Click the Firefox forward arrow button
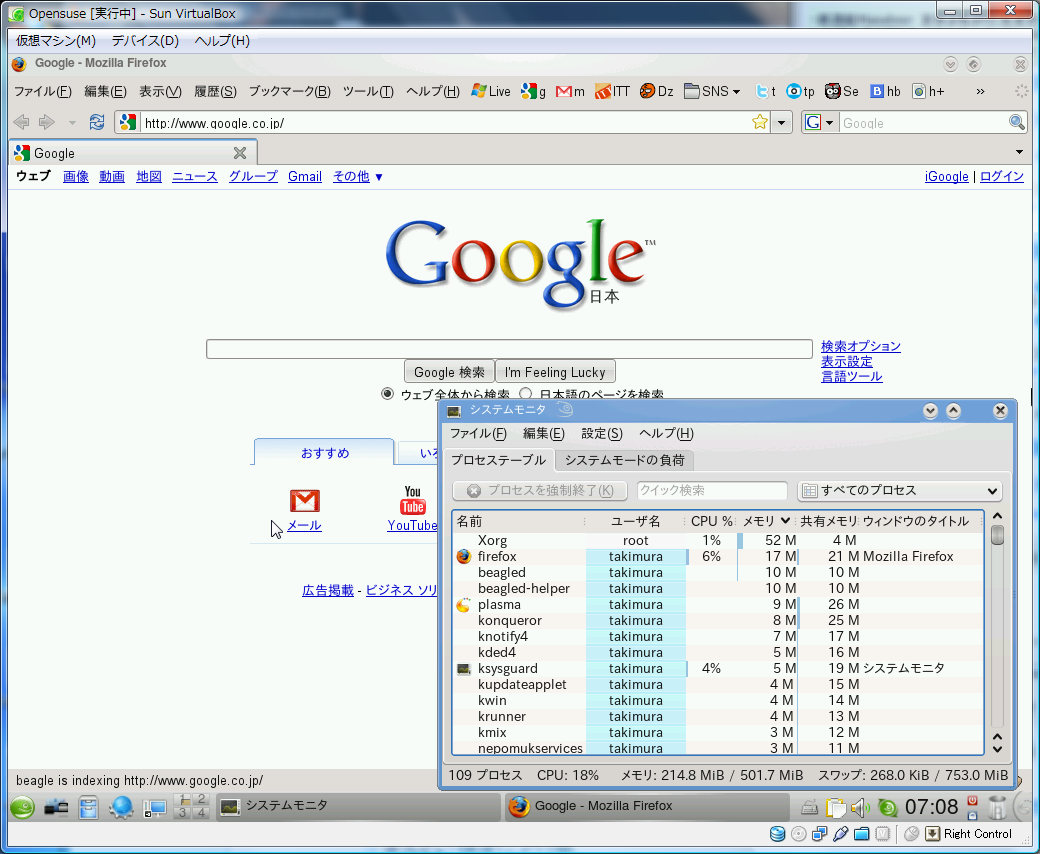The height and width of the screenshot is (854, 1040). (x=46, y=122)
